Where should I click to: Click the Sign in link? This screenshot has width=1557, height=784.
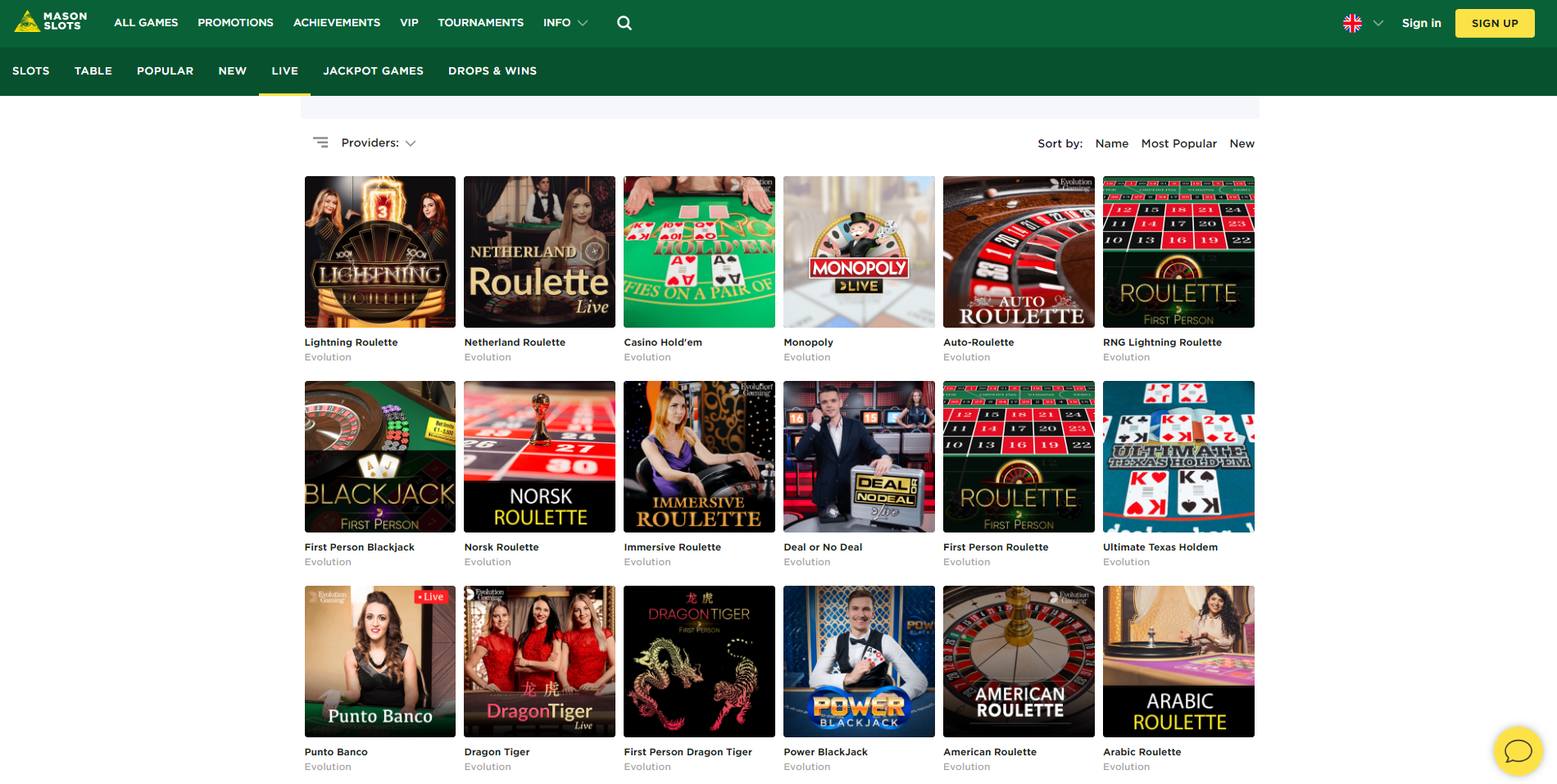[x=1421, y=23]
